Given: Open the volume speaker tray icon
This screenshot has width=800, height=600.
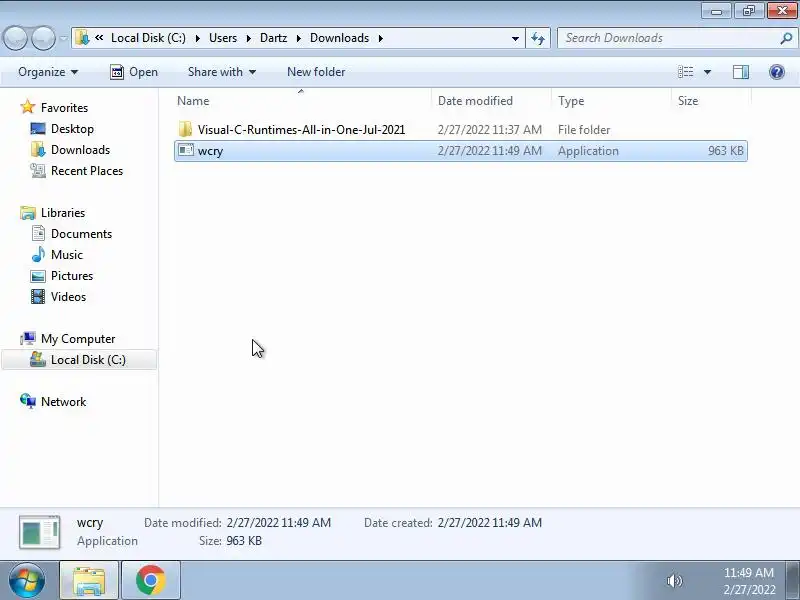Looking at the screenshot, I should [674, 581].
